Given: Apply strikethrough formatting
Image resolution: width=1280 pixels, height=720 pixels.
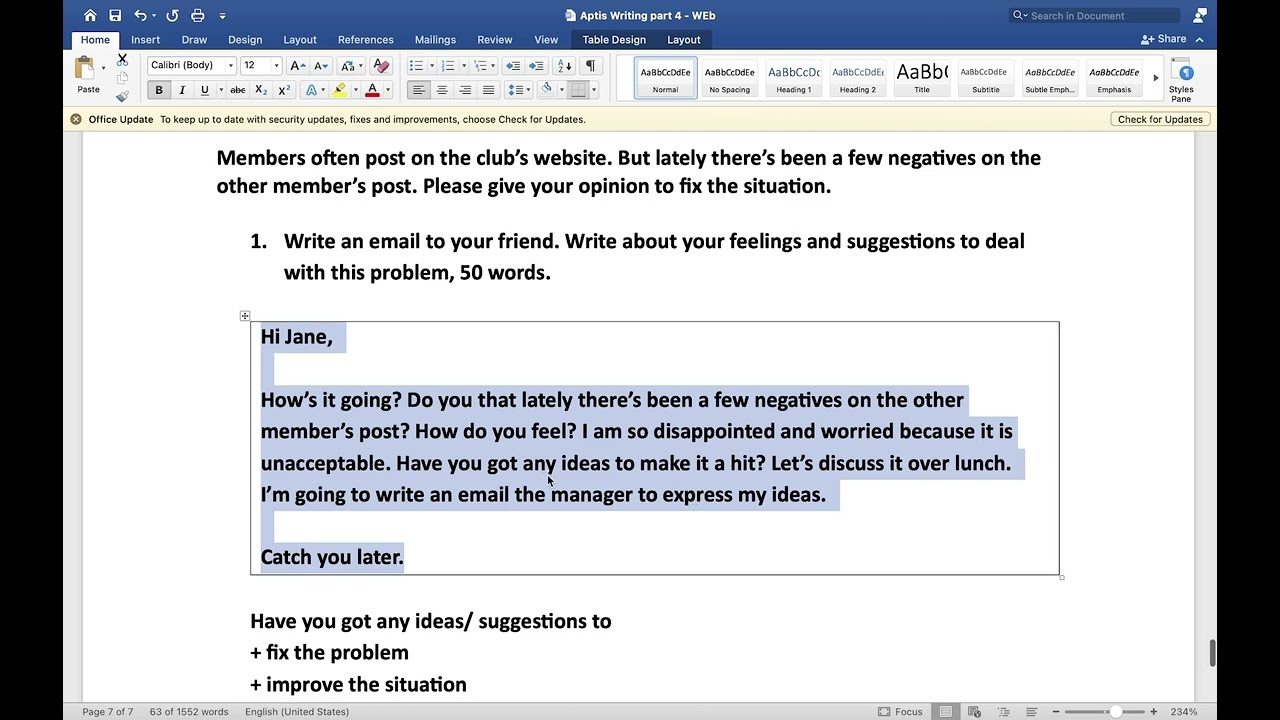Looking at the screenshot, I should tap(237, 90).
